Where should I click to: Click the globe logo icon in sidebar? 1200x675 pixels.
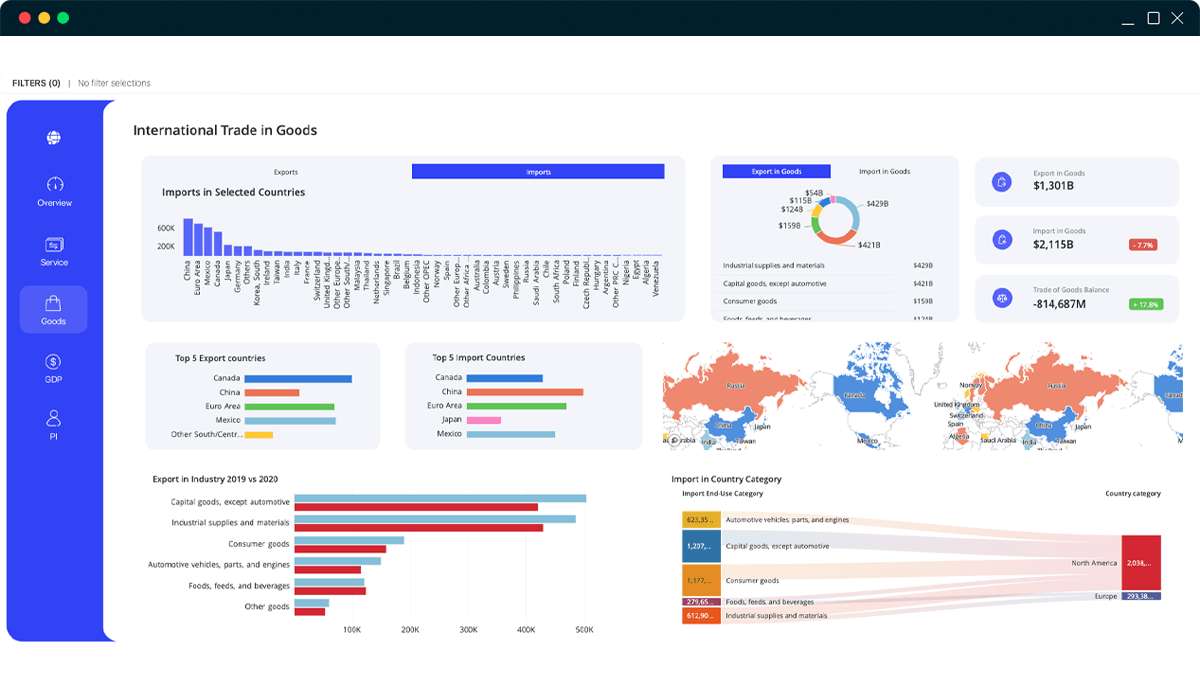click(x=54, y=138)
